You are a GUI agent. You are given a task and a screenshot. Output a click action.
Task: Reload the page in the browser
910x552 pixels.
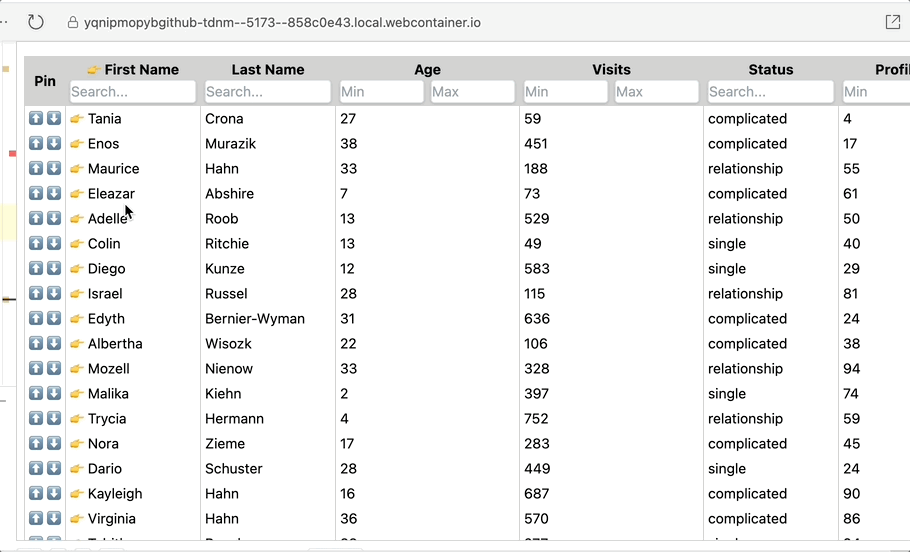(36, 23)
